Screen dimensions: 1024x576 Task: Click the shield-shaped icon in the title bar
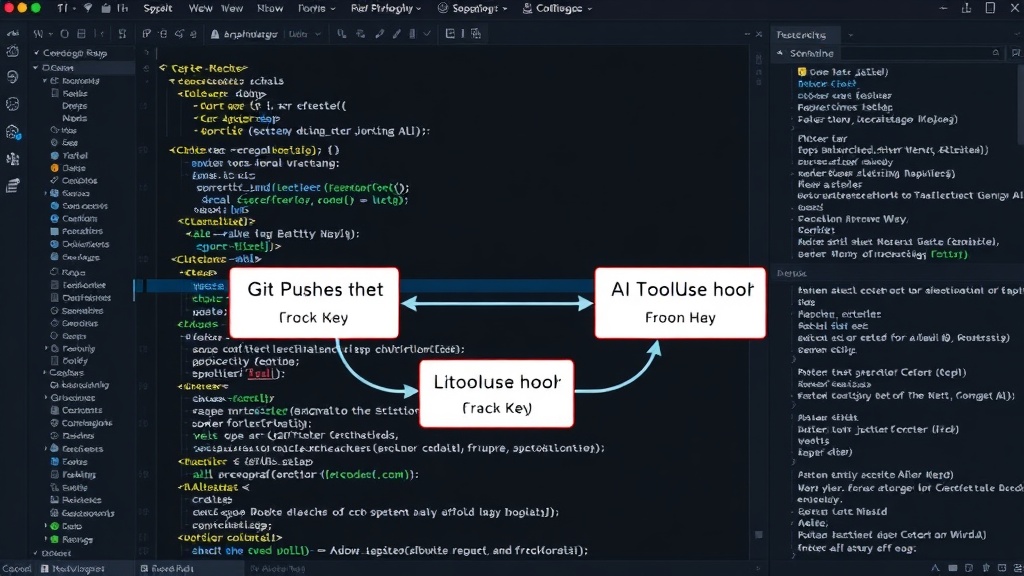[x=88, y=8]
